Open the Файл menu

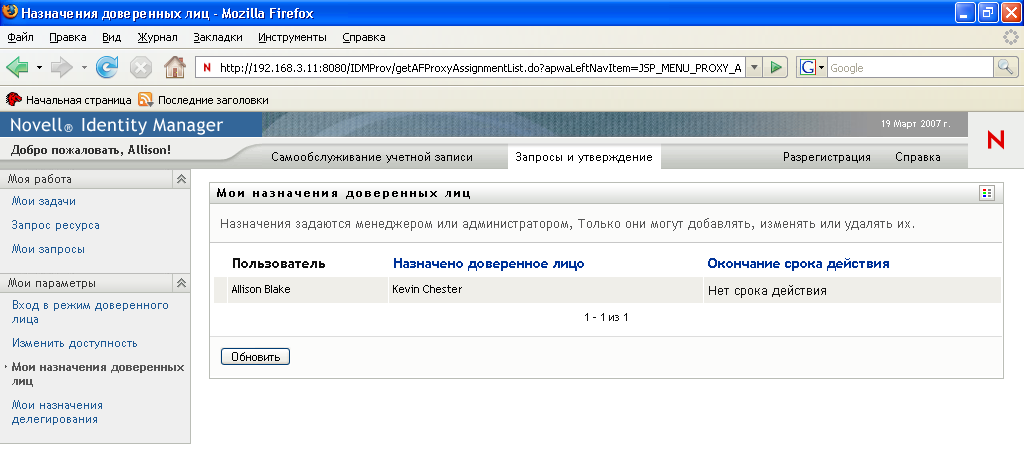click(20, 37)
